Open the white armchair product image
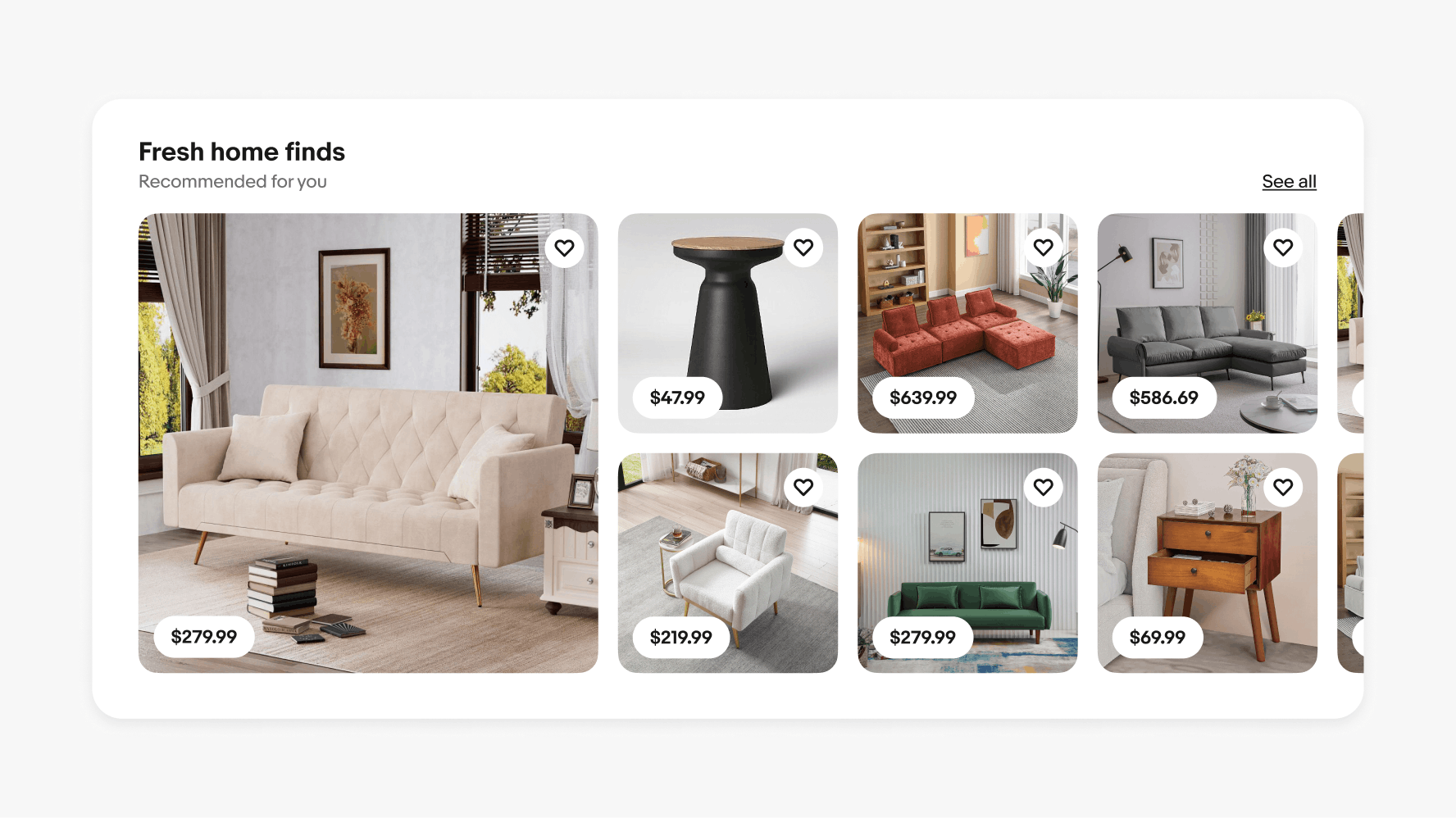The image size is (1456, 818). click(728, 563)
